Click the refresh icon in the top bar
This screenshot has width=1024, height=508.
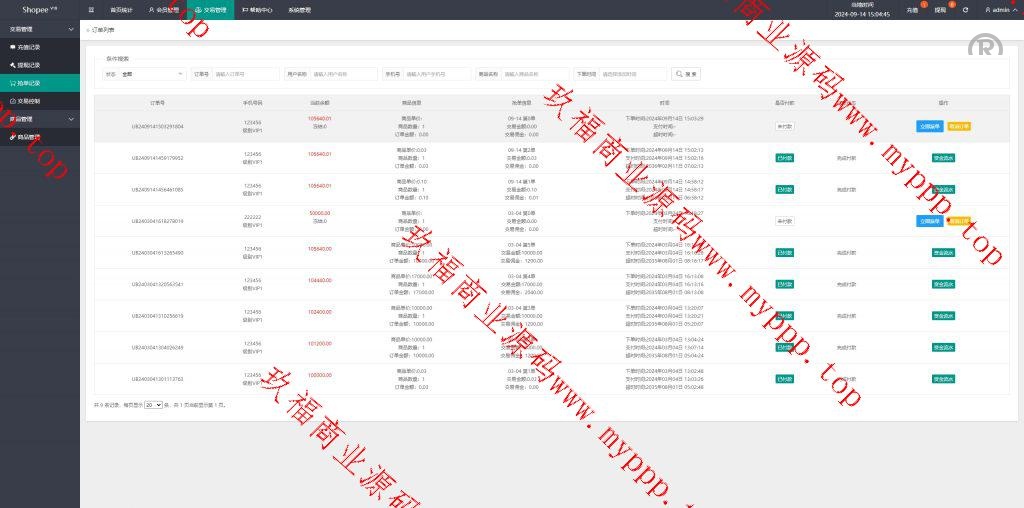click(x=965, y=10)
